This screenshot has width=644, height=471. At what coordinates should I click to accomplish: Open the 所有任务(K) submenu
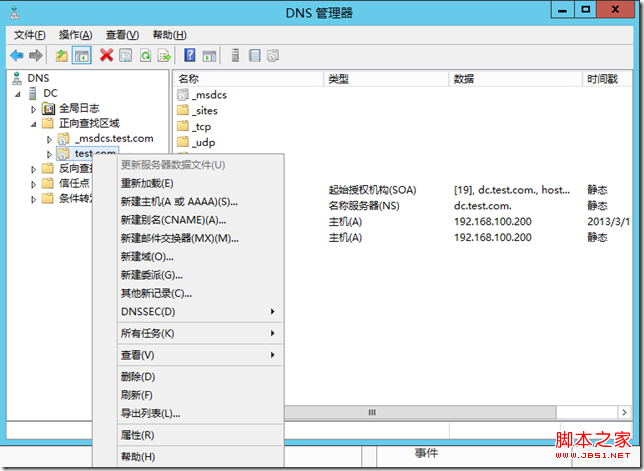pos(200,333)
